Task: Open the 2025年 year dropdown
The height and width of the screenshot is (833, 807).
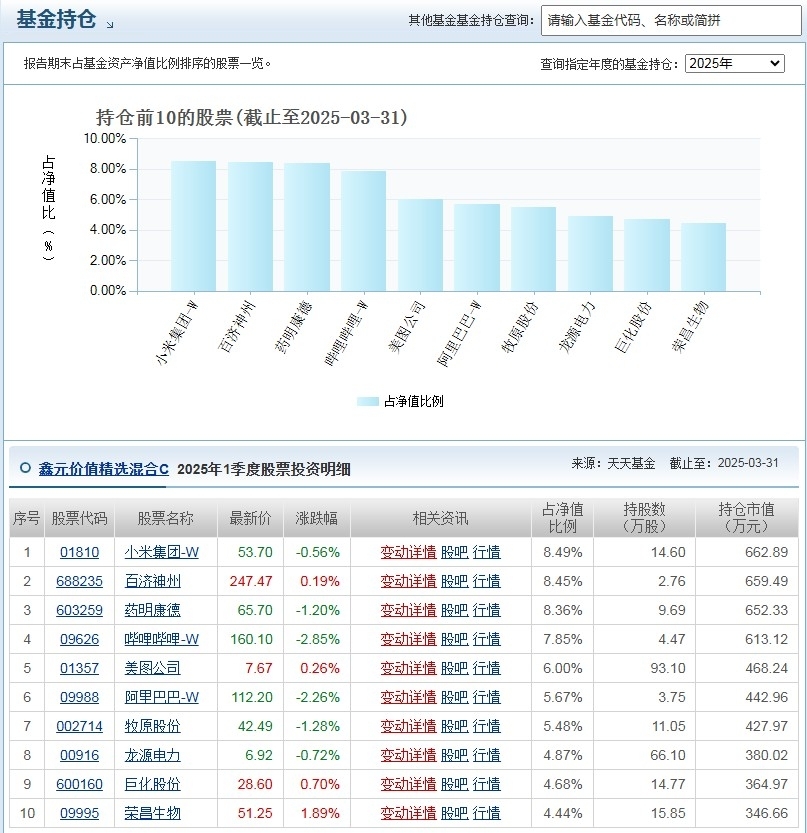Action: [x=734, y=64]
